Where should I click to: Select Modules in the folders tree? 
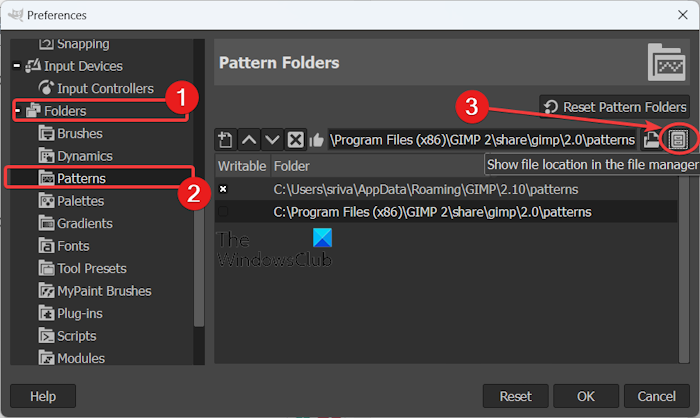click(81, 358)
